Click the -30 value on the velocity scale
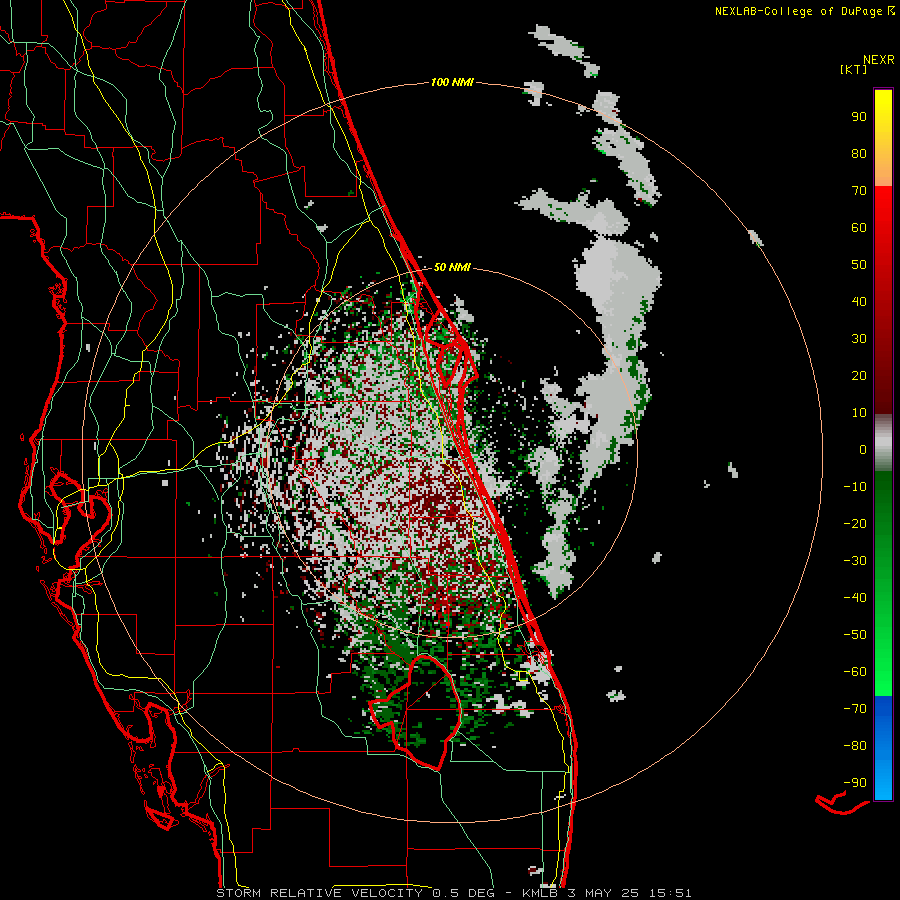The height and width of the screenshot is (900, 900). point(855,561)
